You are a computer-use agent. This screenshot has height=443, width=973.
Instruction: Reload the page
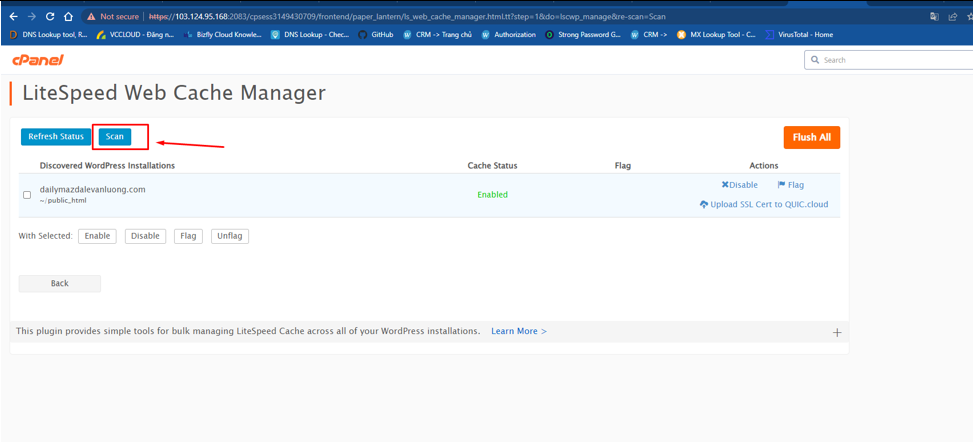tap(50, 17)
